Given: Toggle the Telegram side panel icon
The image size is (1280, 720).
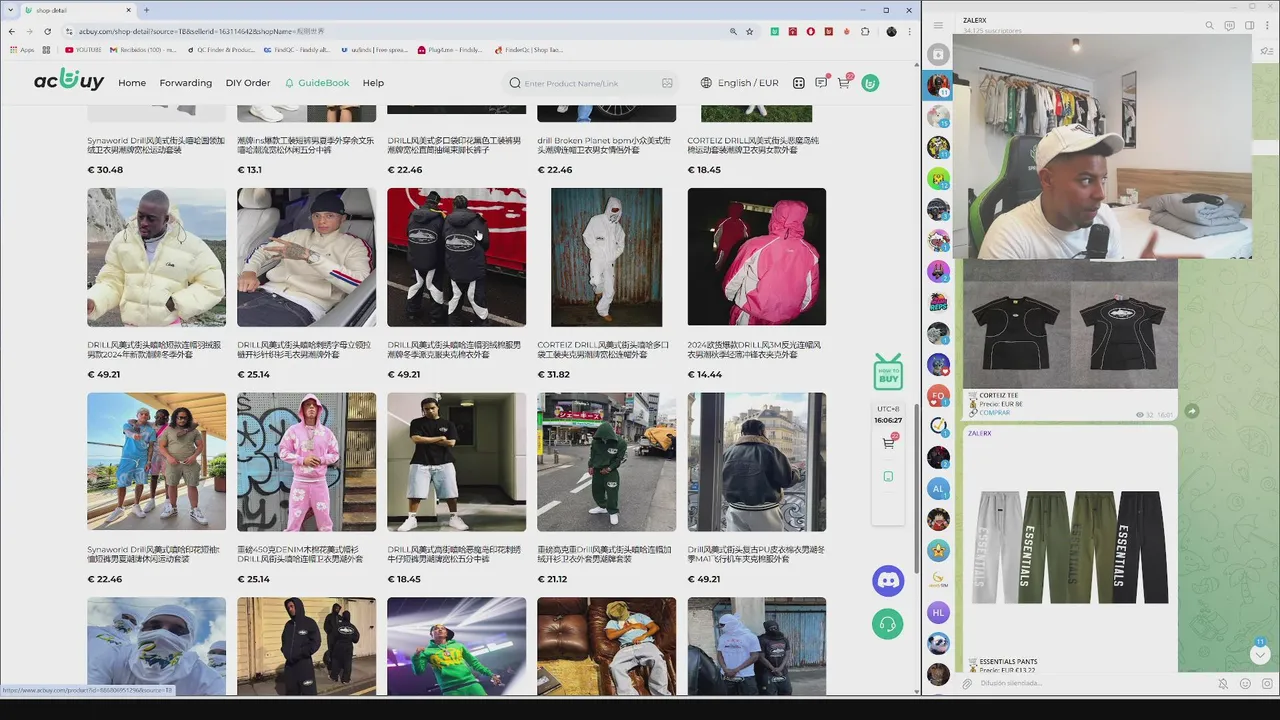Looking at the screenshot, I should coord(1249,25).
